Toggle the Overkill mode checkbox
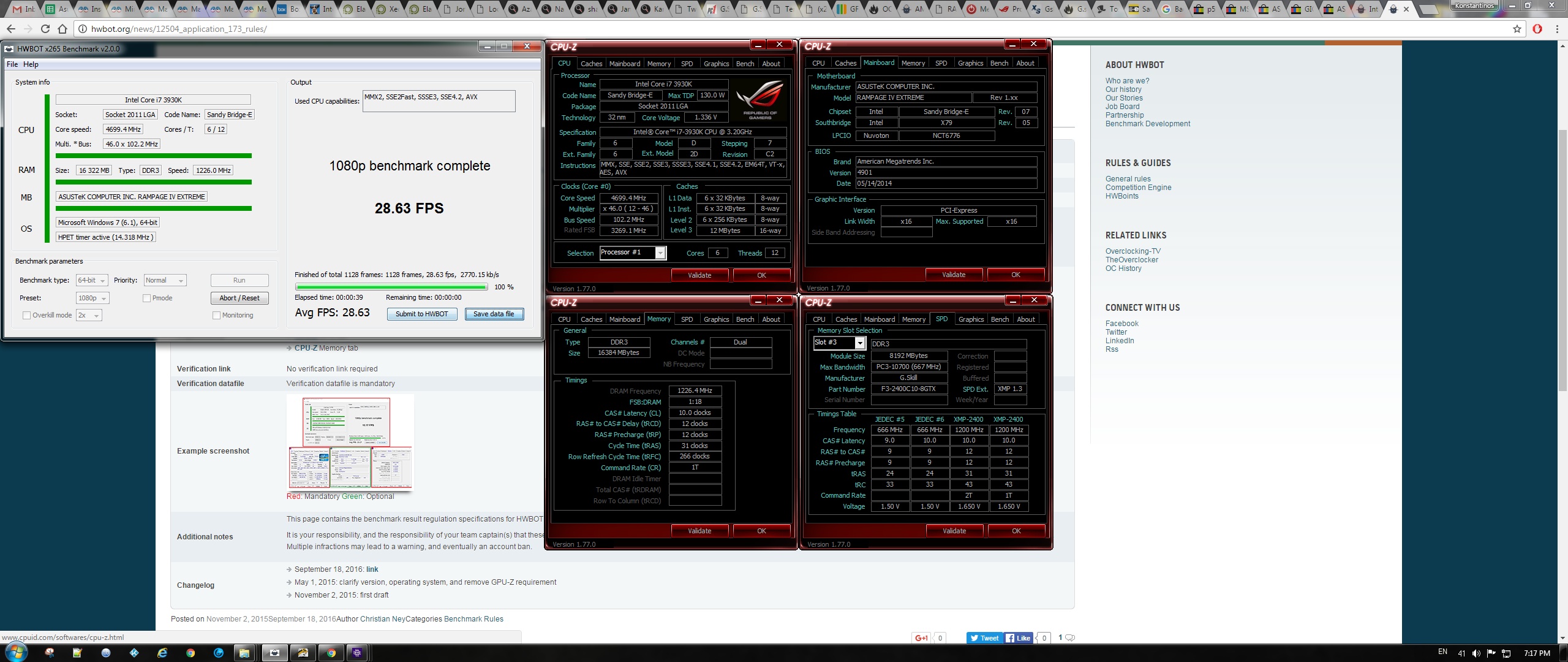This screenshot has width=1568, height=662. 26,315
